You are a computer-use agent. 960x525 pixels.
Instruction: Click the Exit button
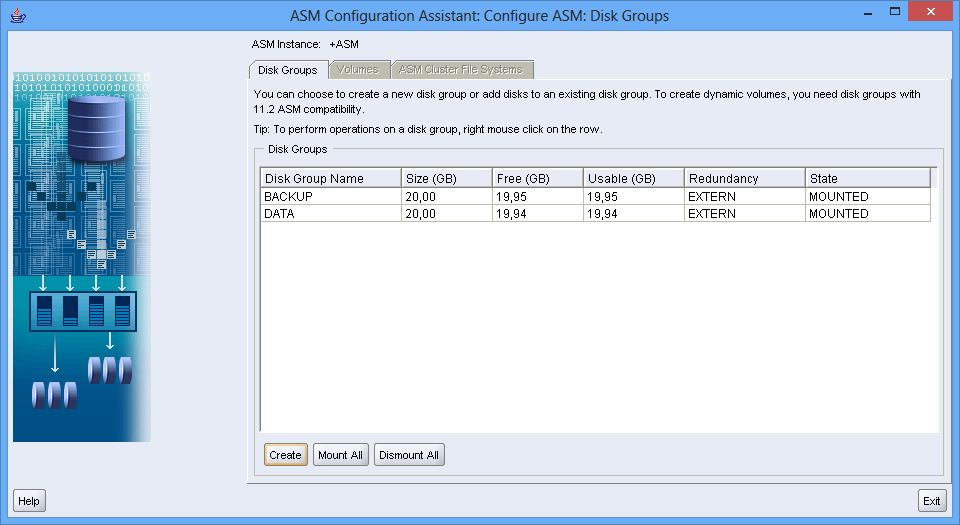[x=932, y=501]
